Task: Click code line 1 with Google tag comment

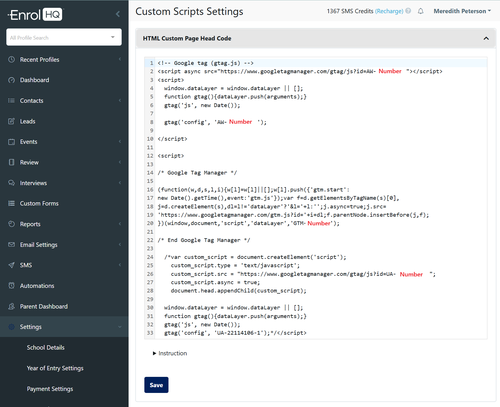Action: (205, 63)
